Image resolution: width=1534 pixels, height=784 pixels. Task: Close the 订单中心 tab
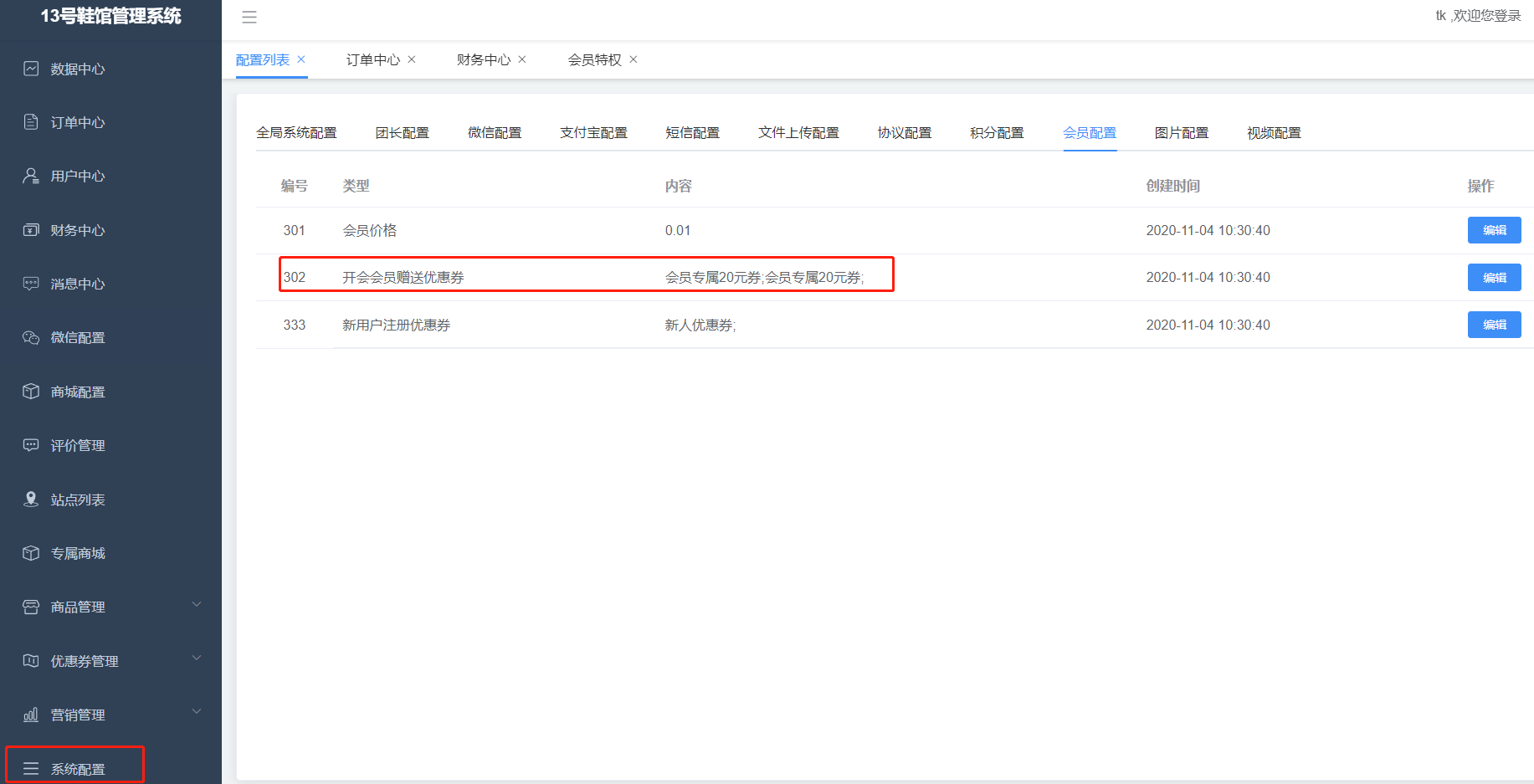[412, 59]
